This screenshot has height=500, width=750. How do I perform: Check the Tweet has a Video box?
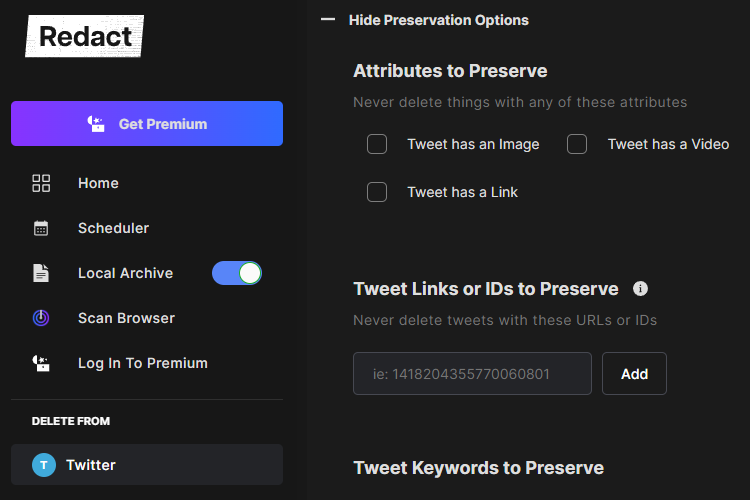point(577,144)
